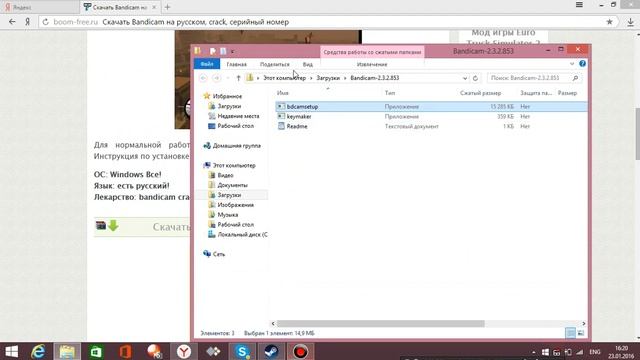
Task: Open Quick Access Toolbar customize dropdown
Action: [x=232, y=51]
